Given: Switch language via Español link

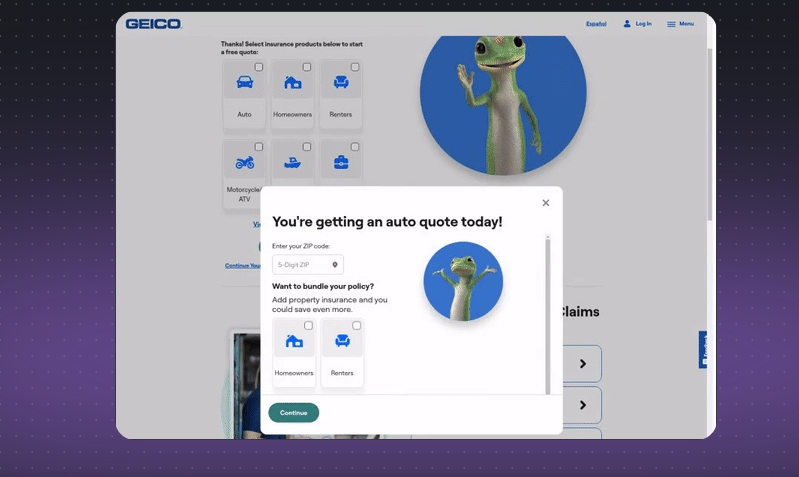Looking at the screenshot, I should pyautogui.click(x=596, y=24).
